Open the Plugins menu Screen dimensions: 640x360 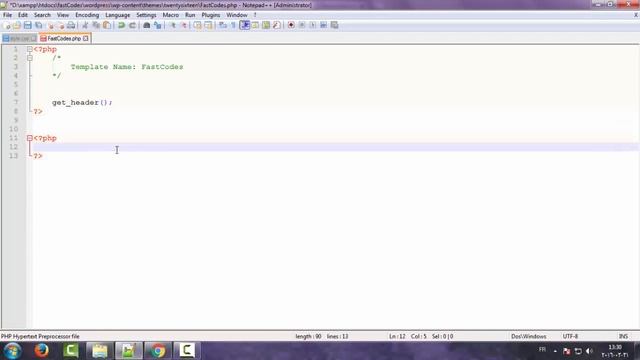(x=211, y=15)
